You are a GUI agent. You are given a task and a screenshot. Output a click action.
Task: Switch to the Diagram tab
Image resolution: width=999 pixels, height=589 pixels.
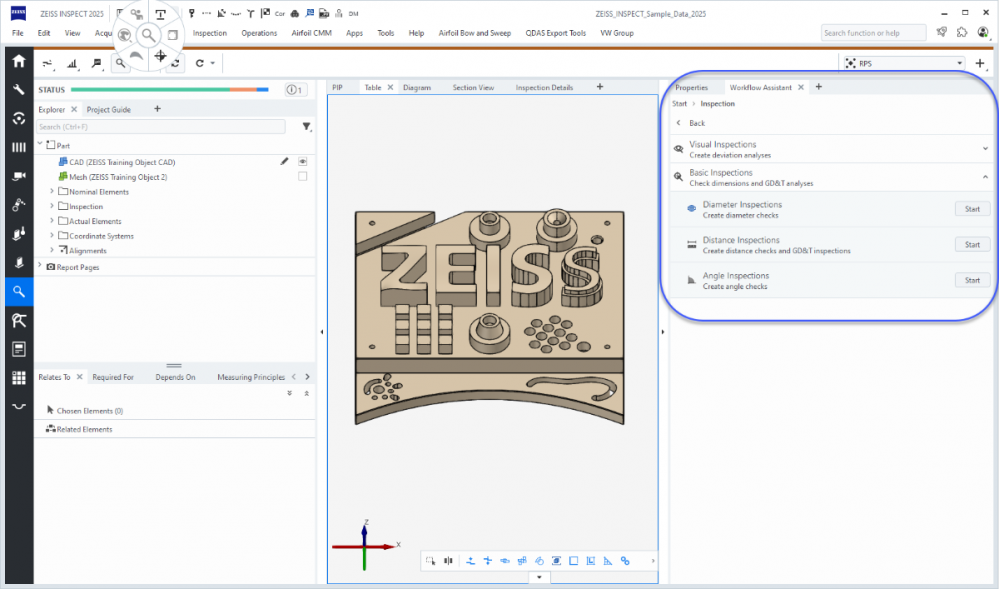[x=417, y=88]
